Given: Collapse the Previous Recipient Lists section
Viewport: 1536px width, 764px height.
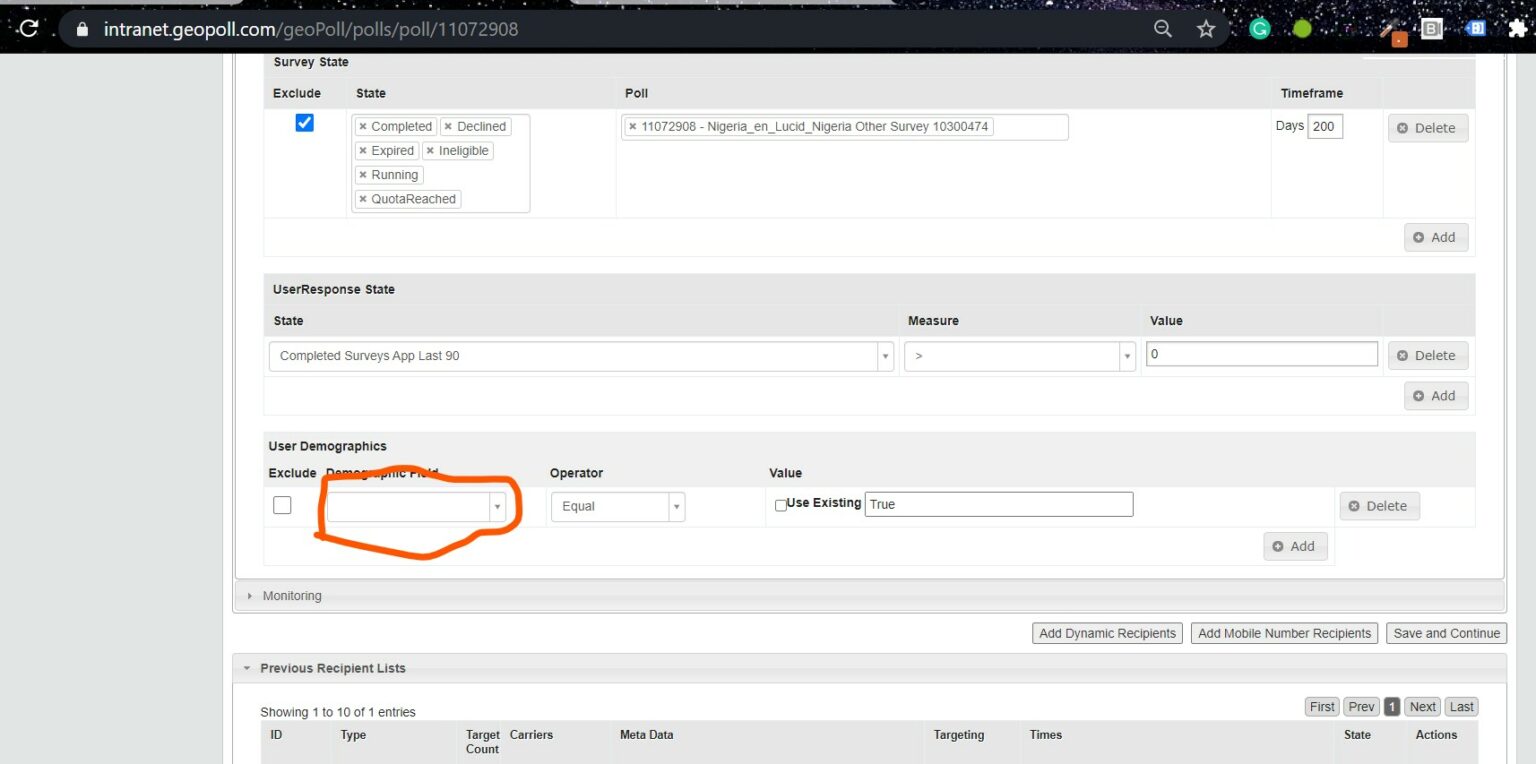Looking at the screenshot, I should [332, 668].
